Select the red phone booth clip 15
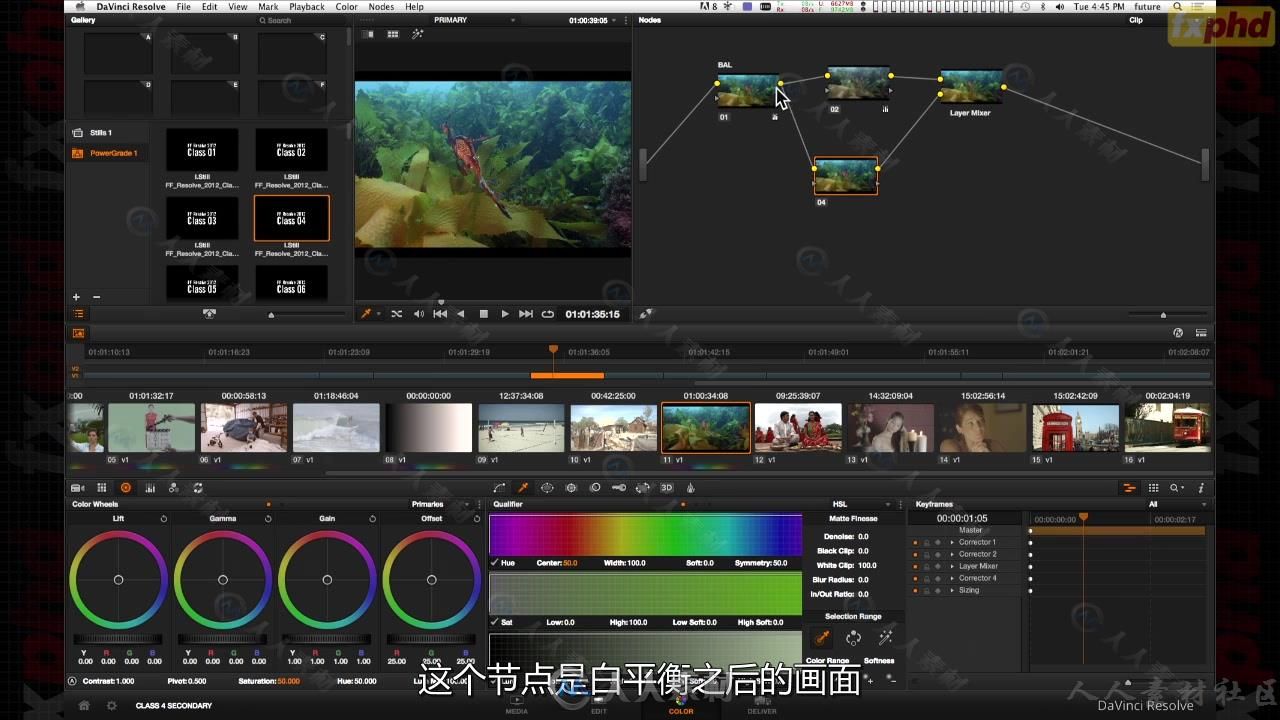This screenshot has height=720, width=1280. (1075, 428)
